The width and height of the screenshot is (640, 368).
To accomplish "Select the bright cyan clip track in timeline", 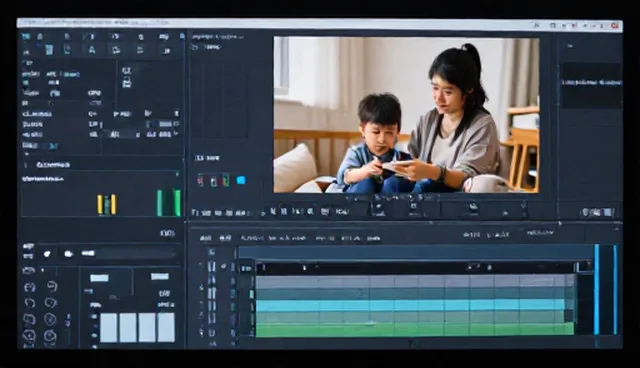I will point(410,306).
